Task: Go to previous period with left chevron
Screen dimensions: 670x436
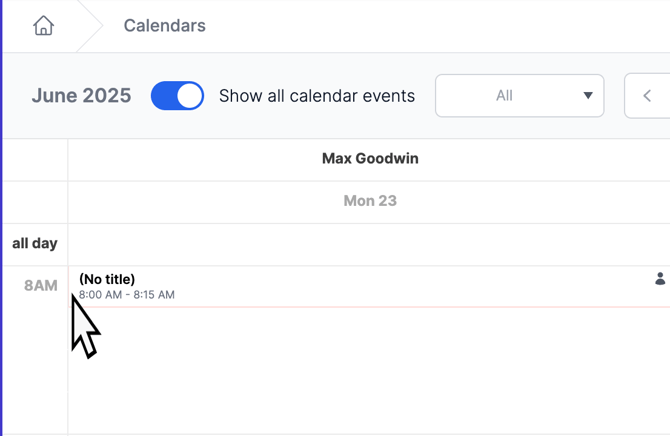Action: [x=647, y=96]
